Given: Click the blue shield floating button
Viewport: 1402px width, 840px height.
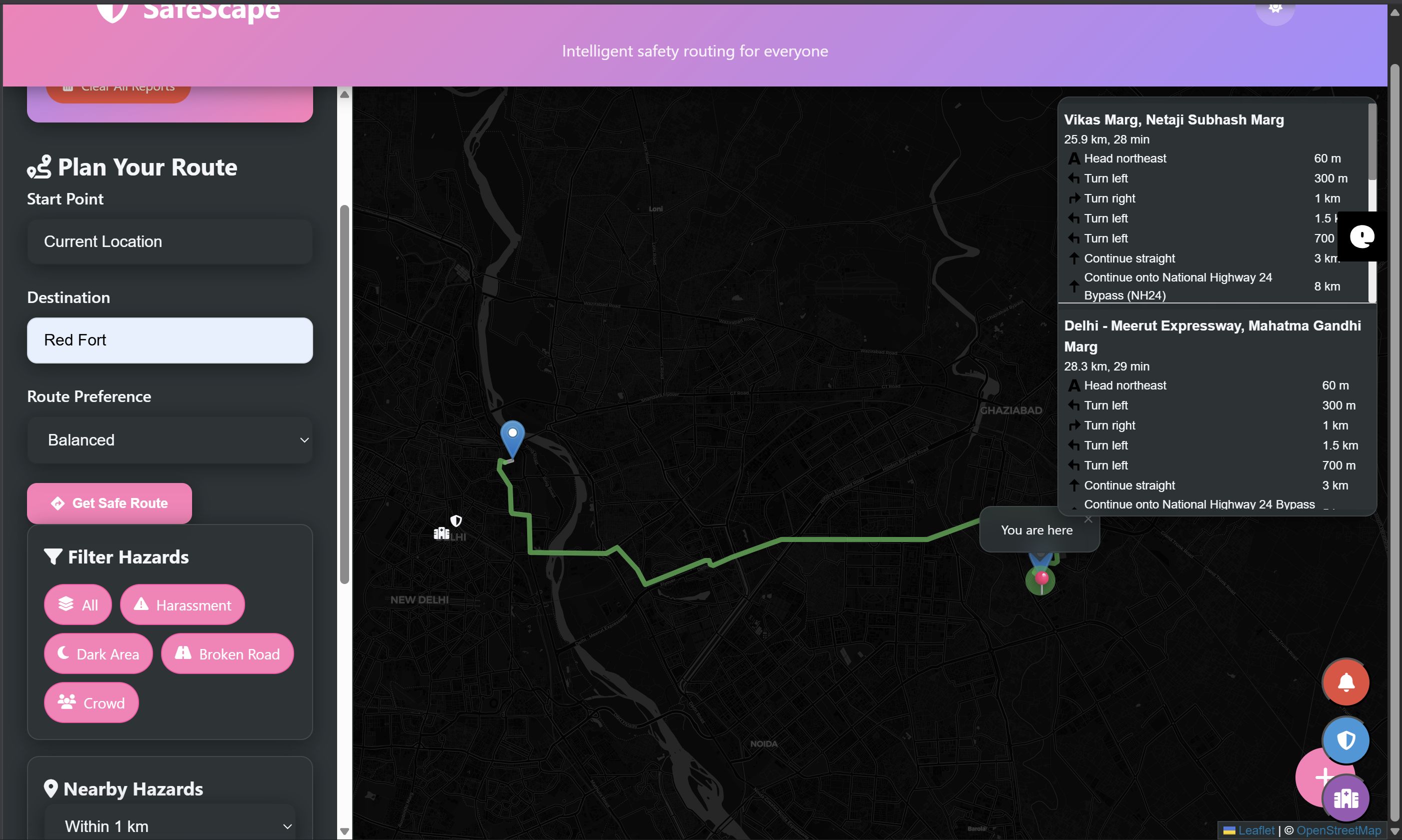Looking at the screenshot, I should (1345, 740).
